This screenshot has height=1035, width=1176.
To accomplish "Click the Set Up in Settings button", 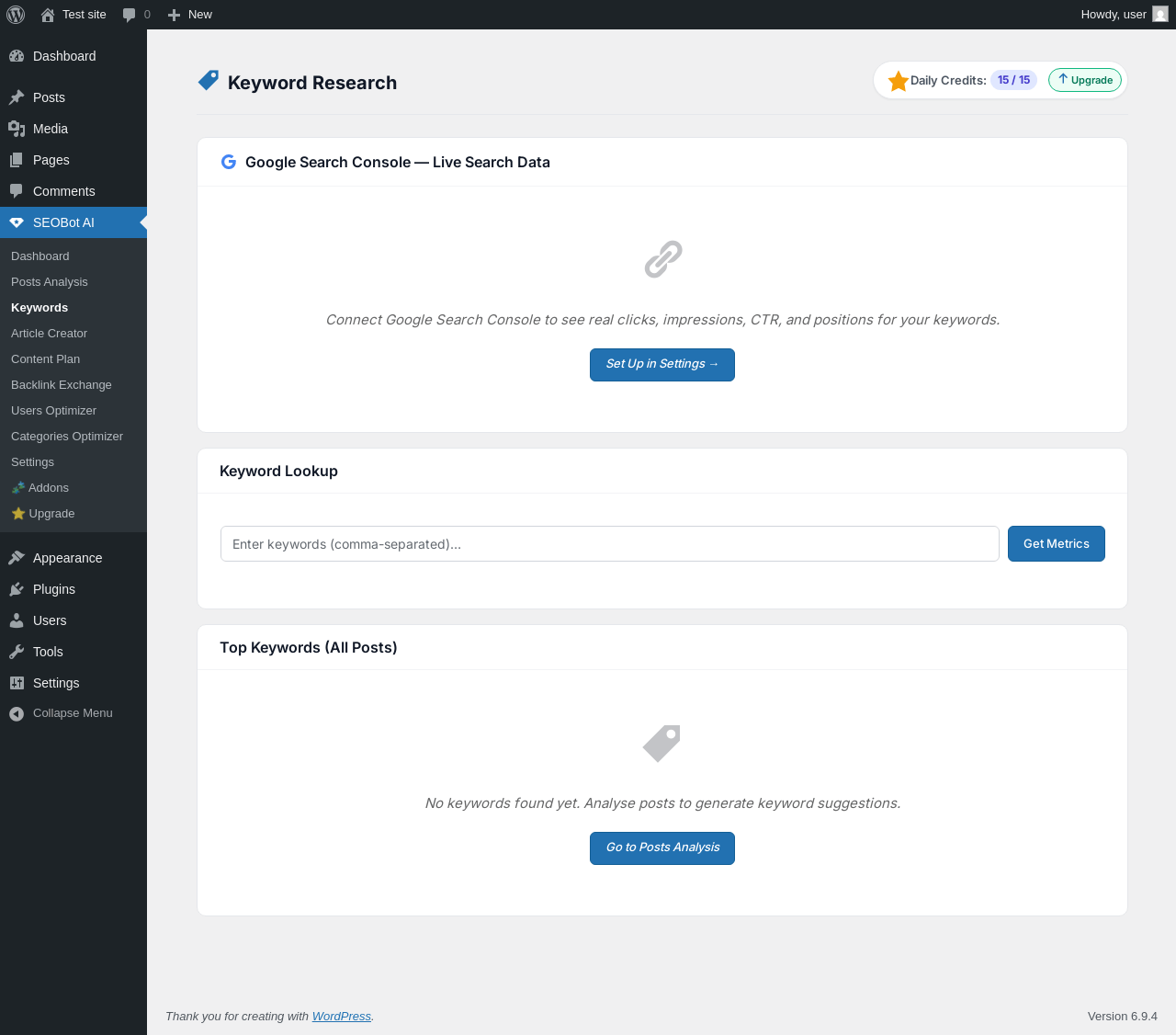I will 662,365.
